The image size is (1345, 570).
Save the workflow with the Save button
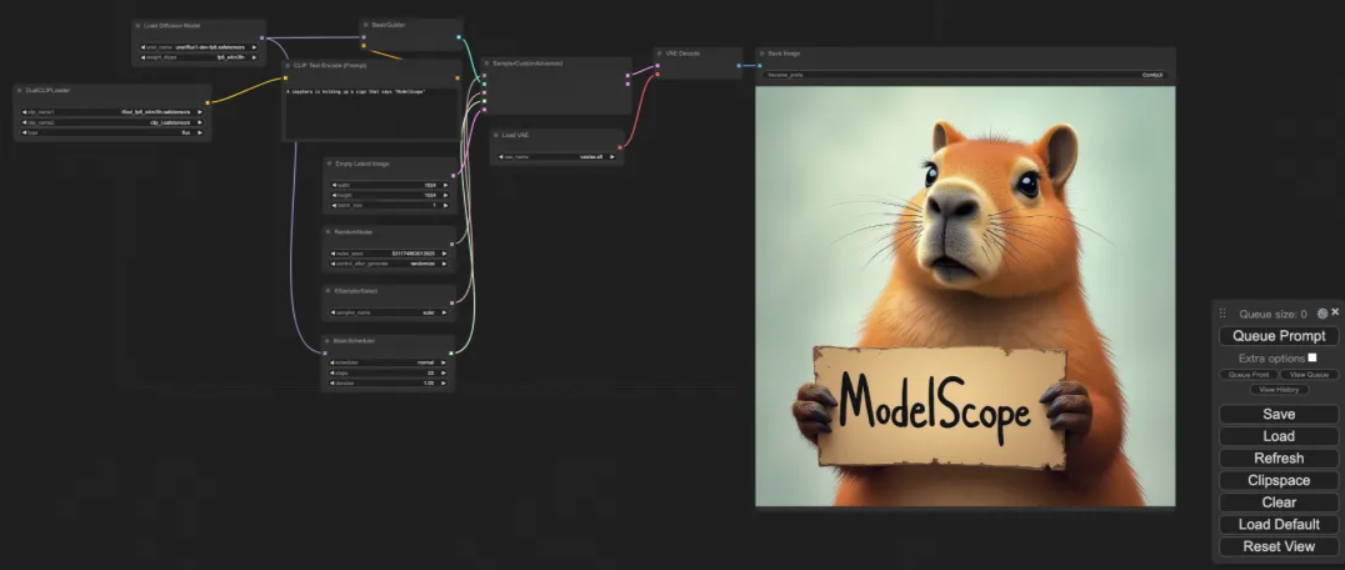coord(1279,414)
